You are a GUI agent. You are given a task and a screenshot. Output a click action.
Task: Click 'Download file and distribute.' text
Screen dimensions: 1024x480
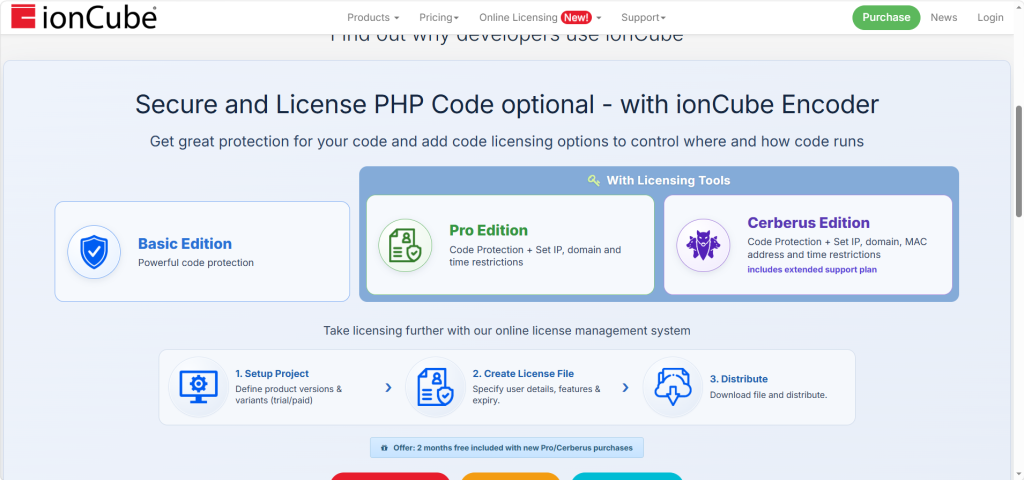(x=769, y=395)
